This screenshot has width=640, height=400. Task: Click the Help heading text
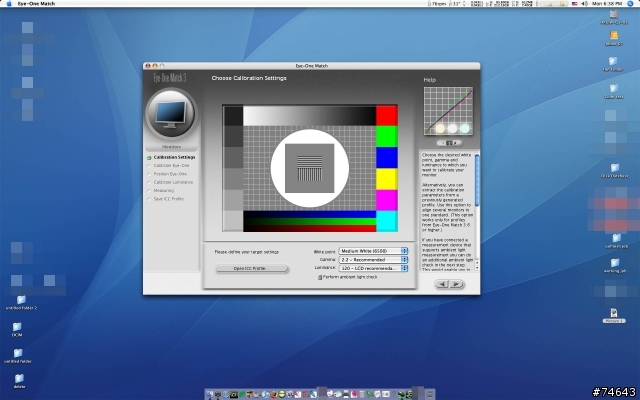(x=429, y=80)
